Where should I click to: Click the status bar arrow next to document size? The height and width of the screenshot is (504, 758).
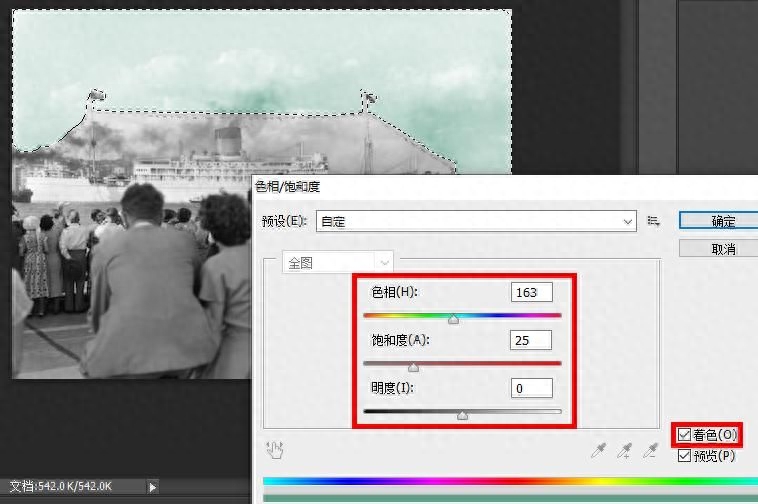point(152,487)
